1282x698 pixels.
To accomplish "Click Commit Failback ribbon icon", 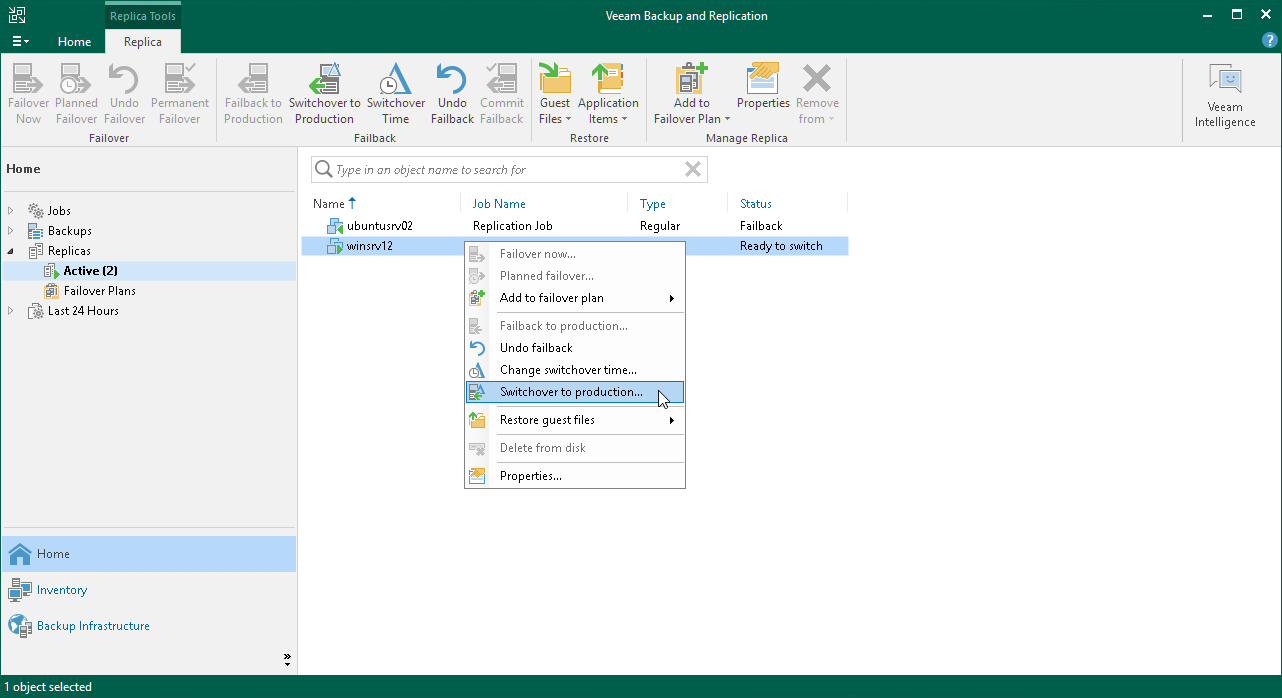I will 502,94.
